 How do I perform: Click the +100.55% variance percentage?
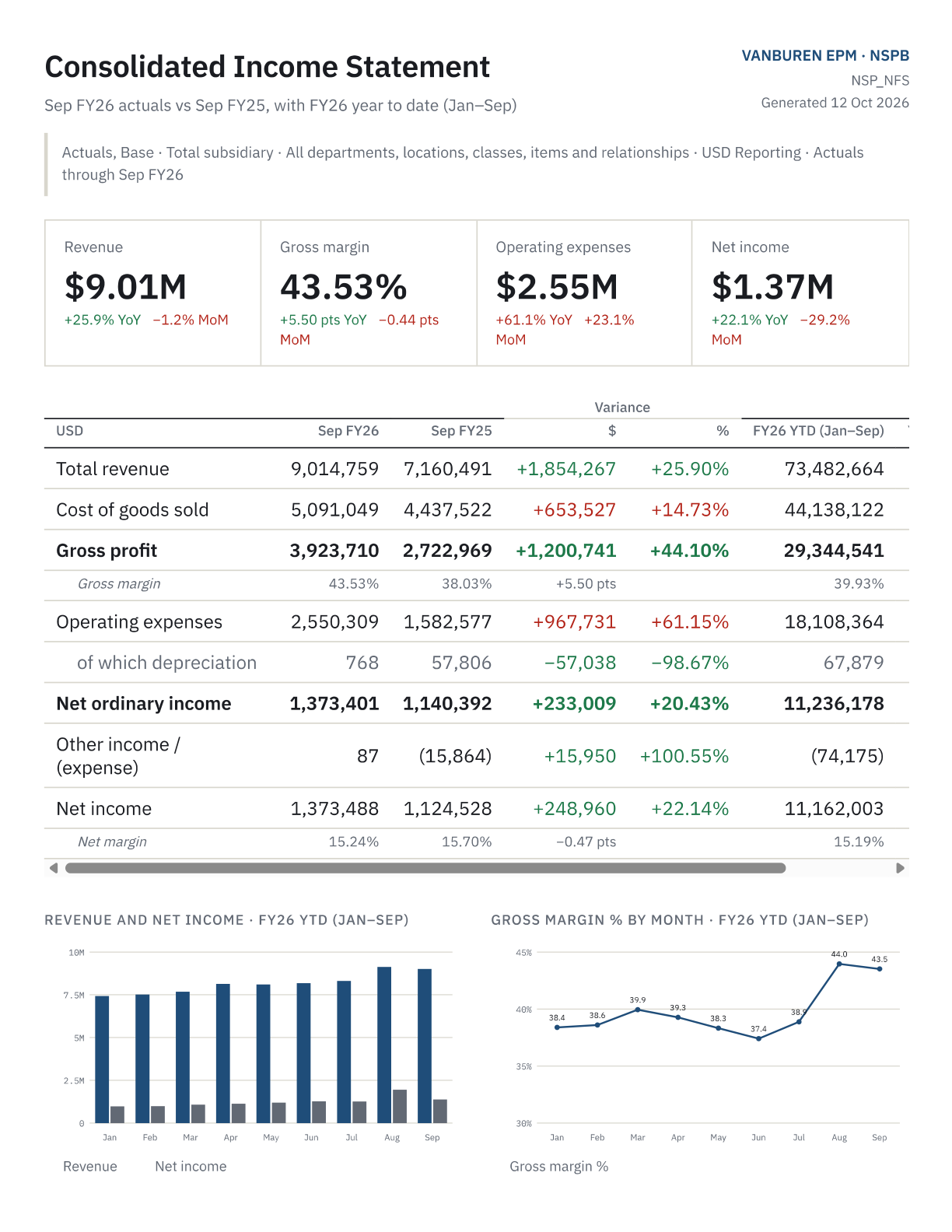click(x=684, y=756)
